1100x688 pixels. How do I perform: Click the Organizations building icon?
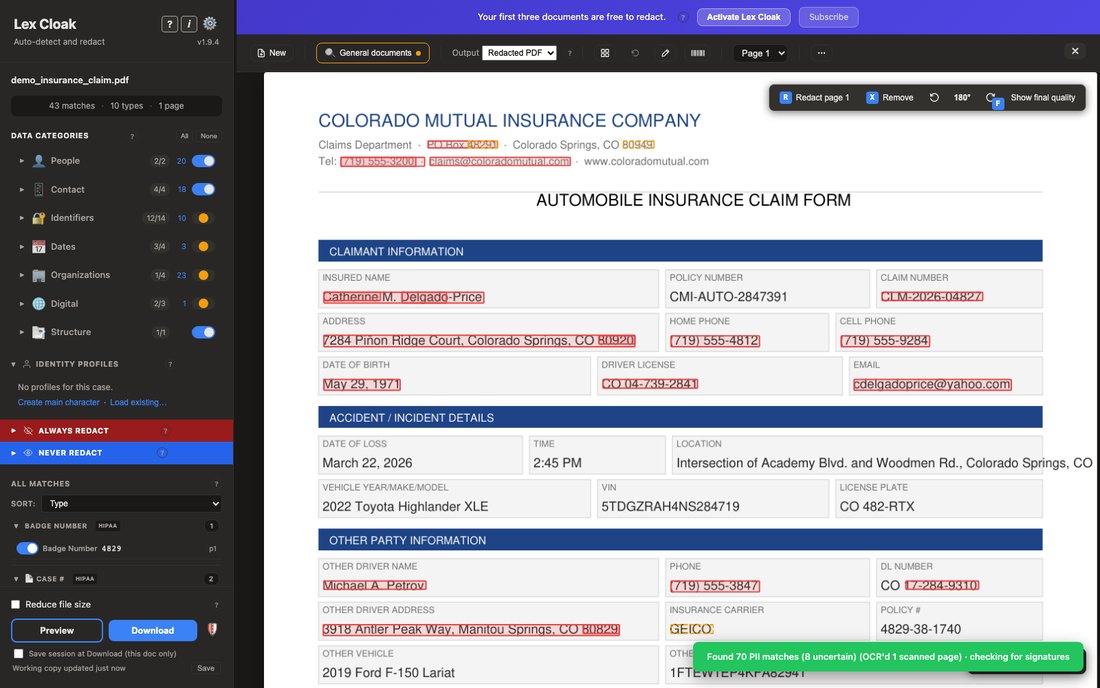pyautogui.click(x=39, y=275)
